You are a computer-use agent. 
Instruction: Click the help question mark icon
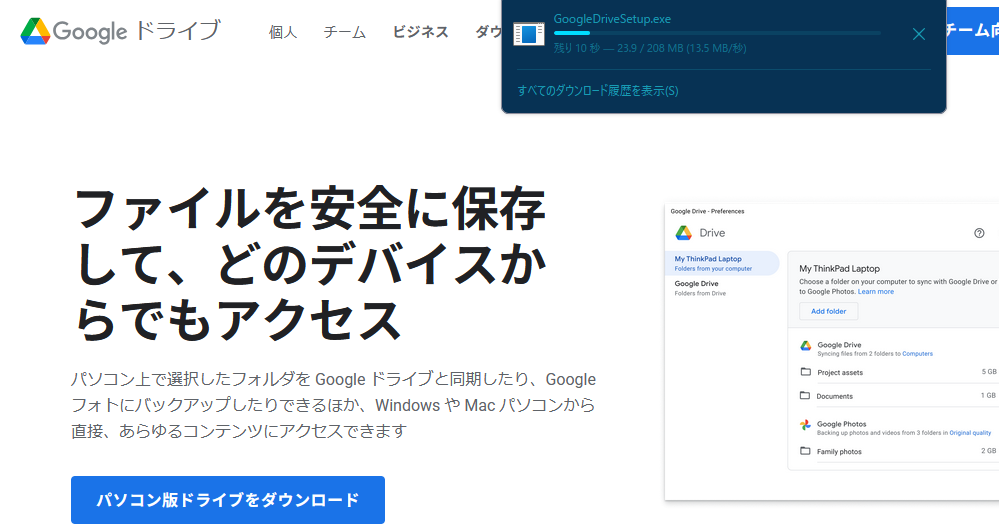tap(979, 233)
